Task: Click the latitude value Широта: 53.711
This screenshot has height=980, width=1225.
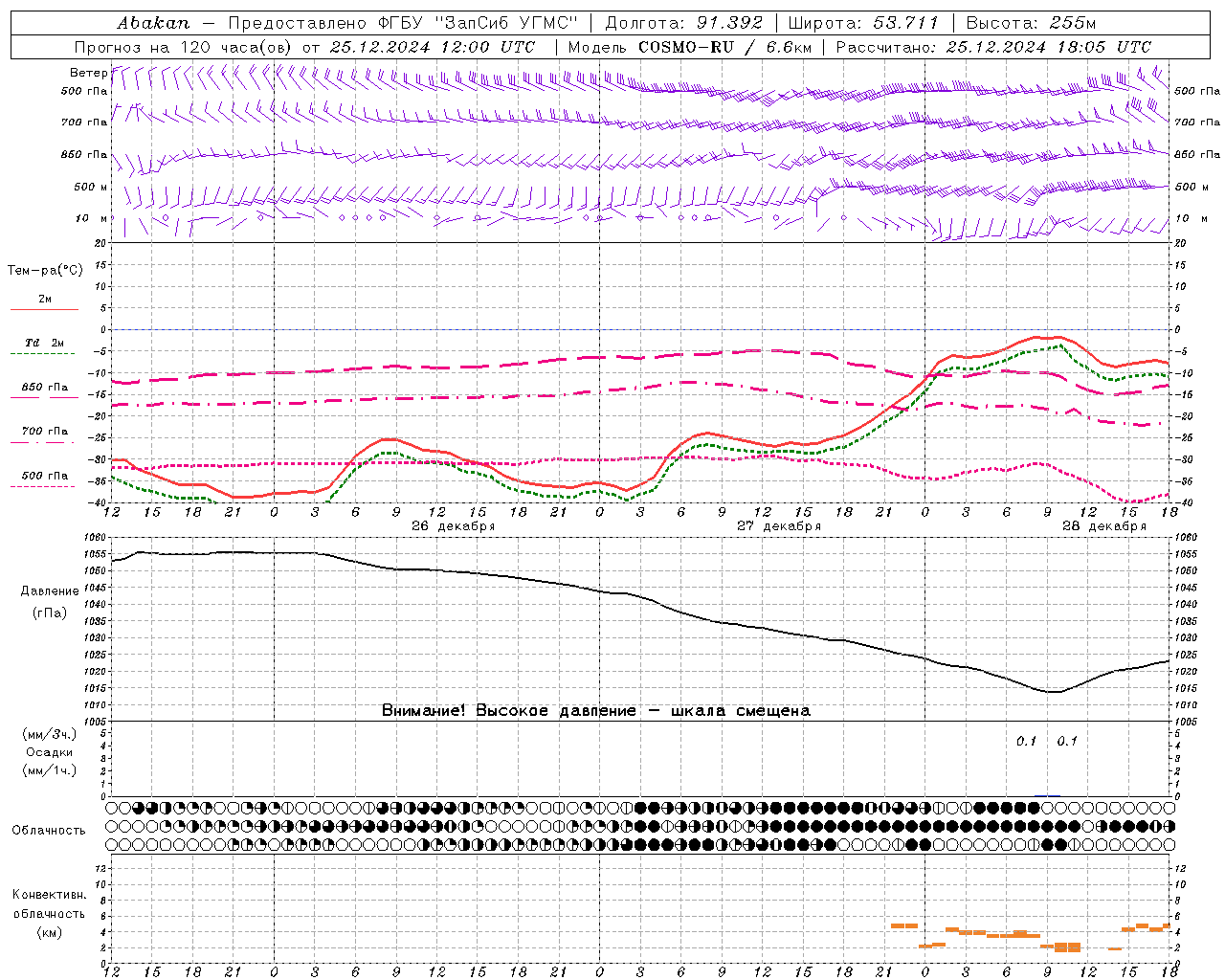Action: tap(864, 23)
